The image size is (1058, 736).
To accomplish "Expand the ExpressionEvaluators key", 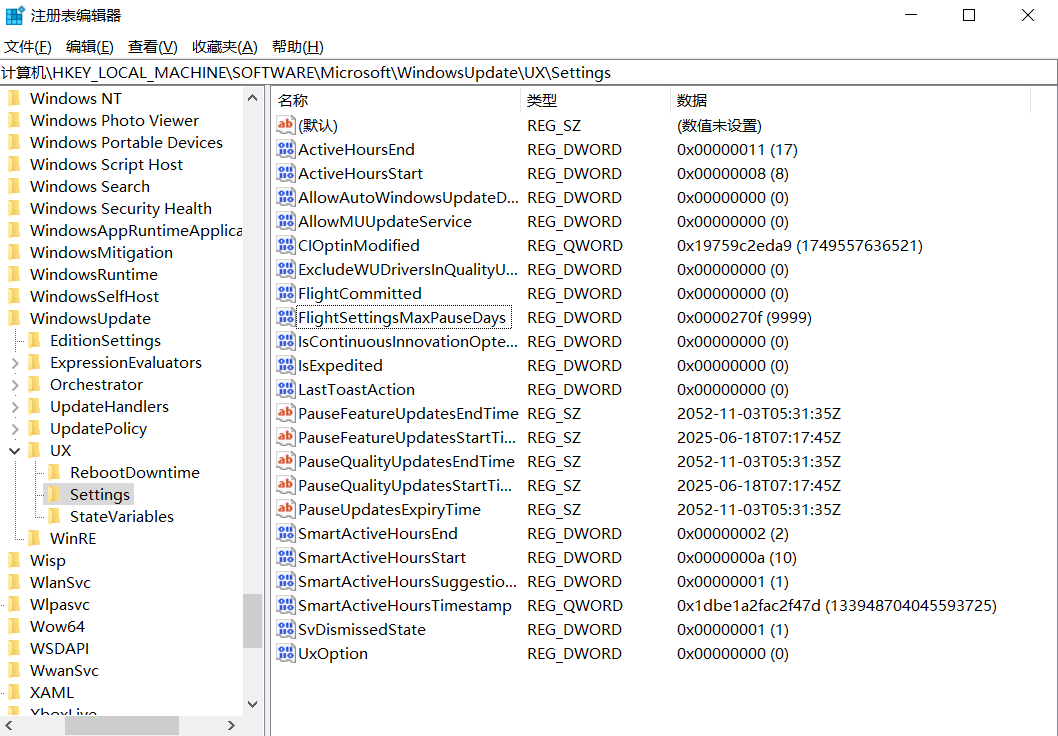I will 15,363.
